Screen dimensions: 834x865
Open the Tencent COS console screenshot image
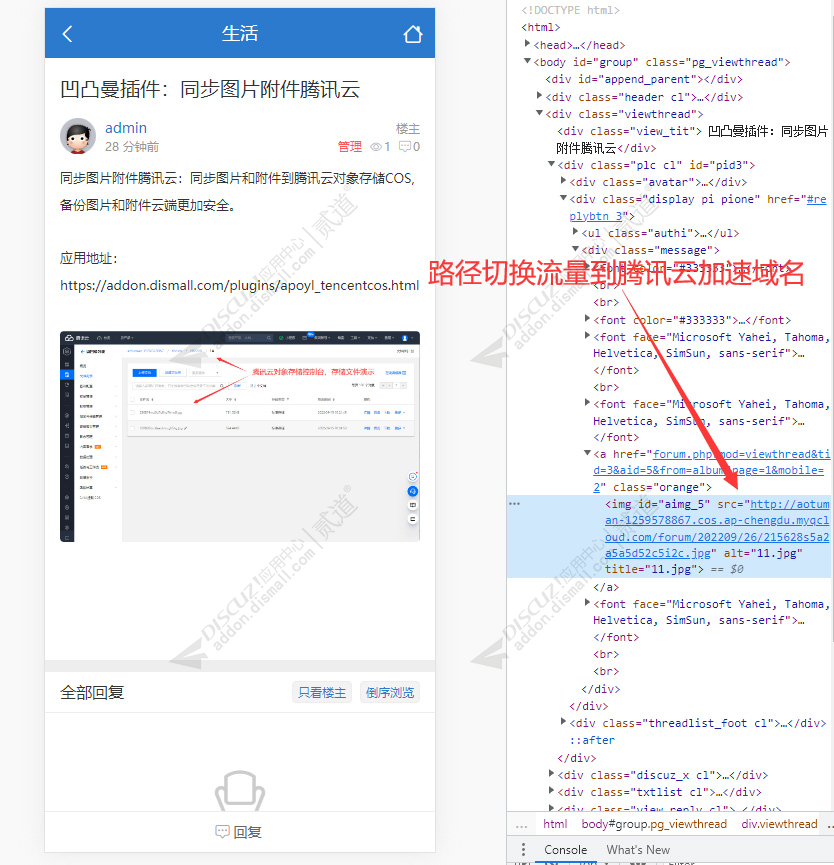[x=240, y=436]
